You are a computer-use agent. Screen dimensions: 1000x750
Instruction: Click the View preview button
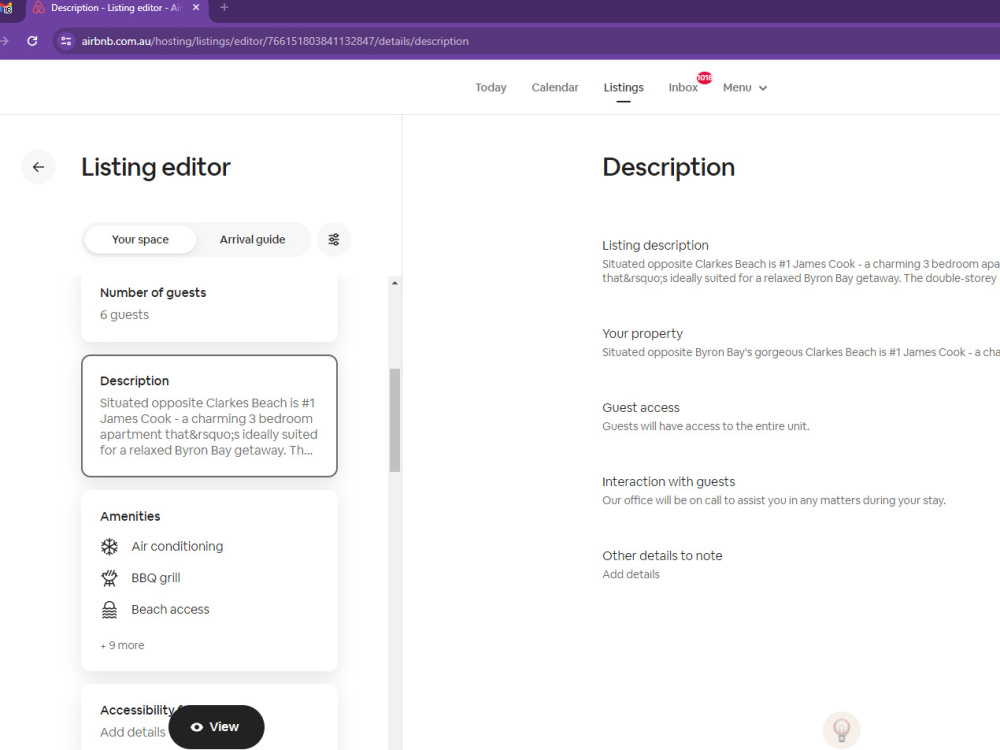point(216,727)
